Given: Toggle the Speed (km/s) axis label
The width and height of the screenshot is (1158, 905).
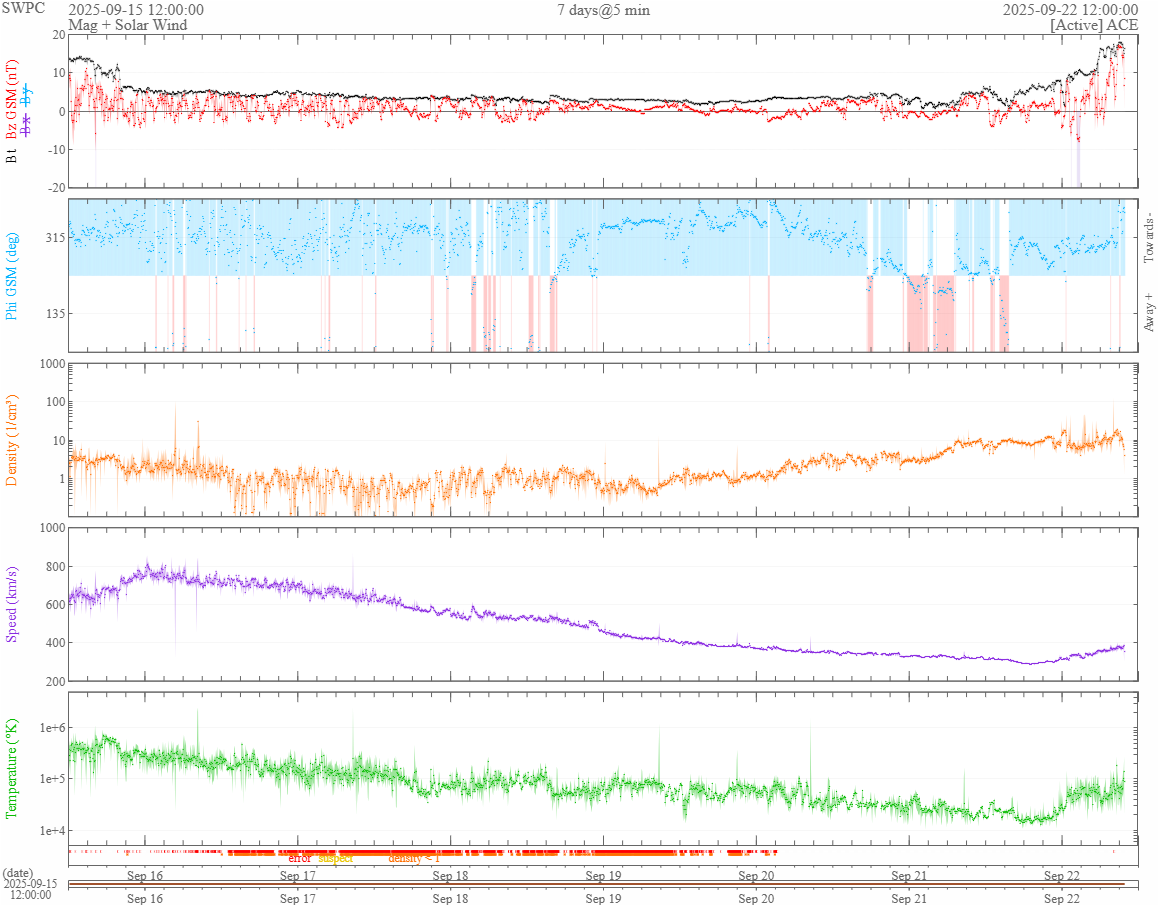Looking at the screenshot, I should click(11, 604).
